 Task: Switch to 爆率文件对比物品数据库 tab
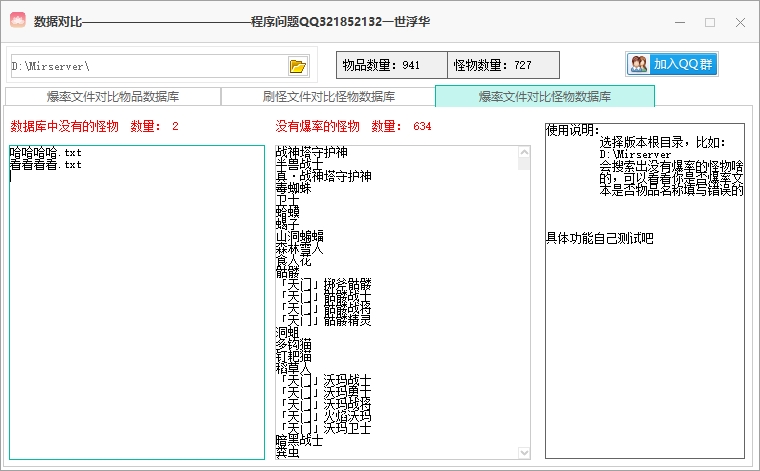(112, 96)
